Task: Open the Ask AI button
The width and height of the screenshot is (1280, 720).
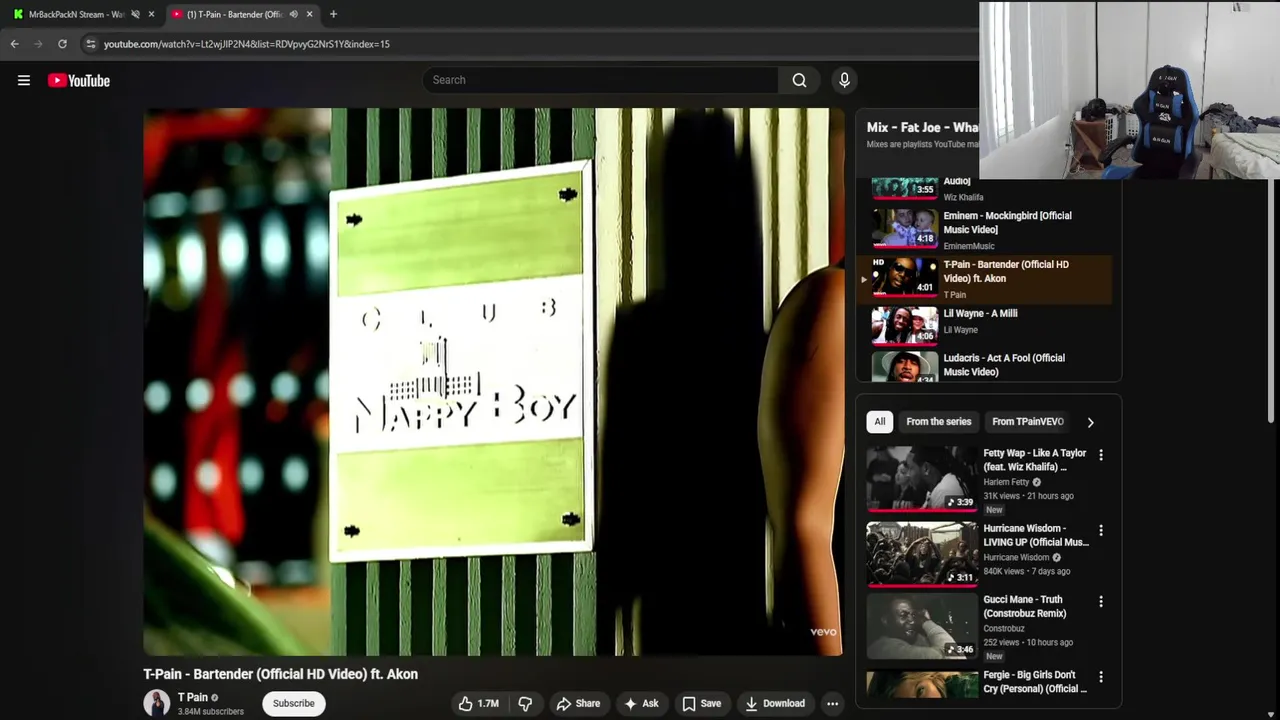Action: pyautogui.click(x=641, y=703)
